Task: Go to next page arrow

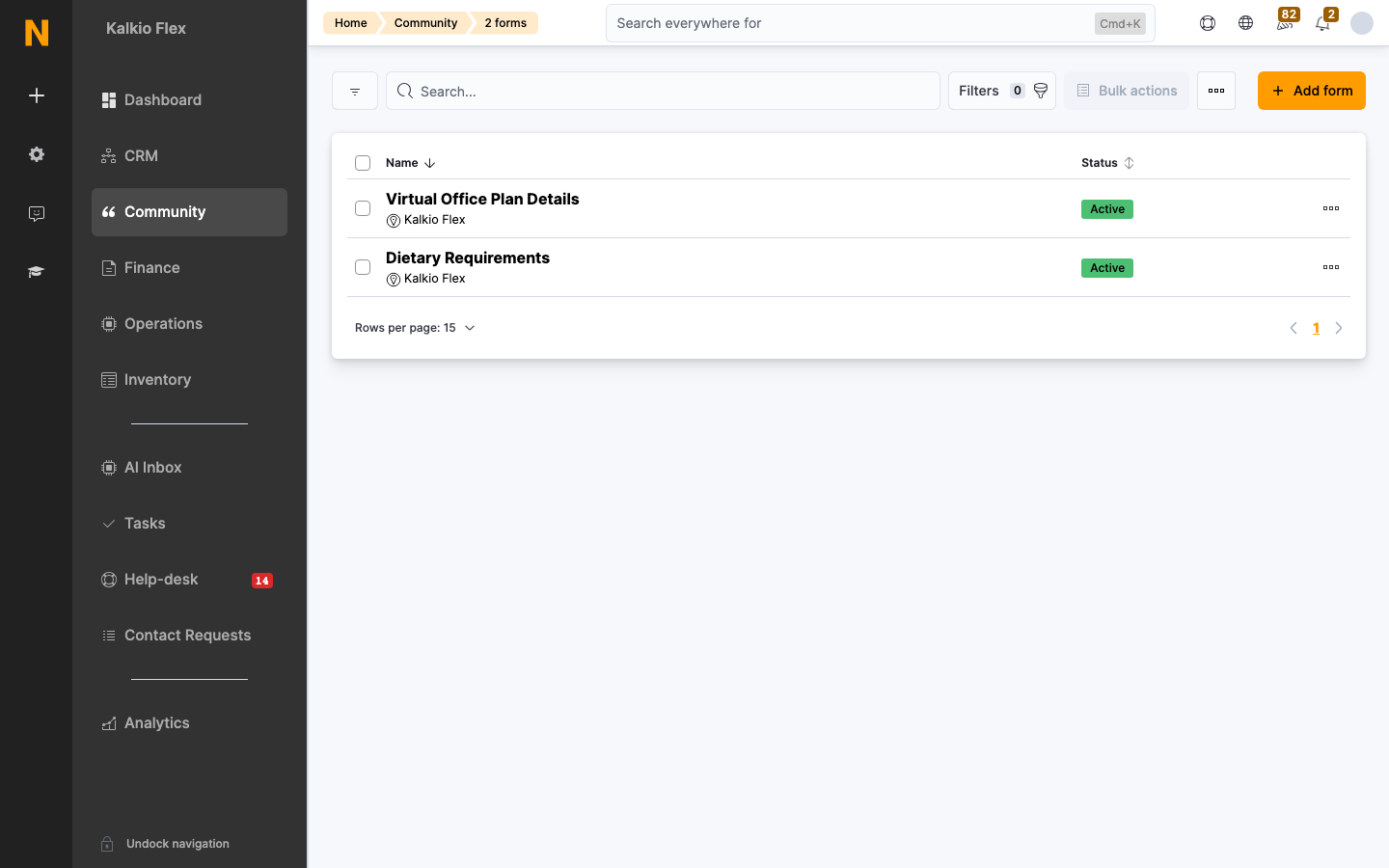Action: point(1339,328)
